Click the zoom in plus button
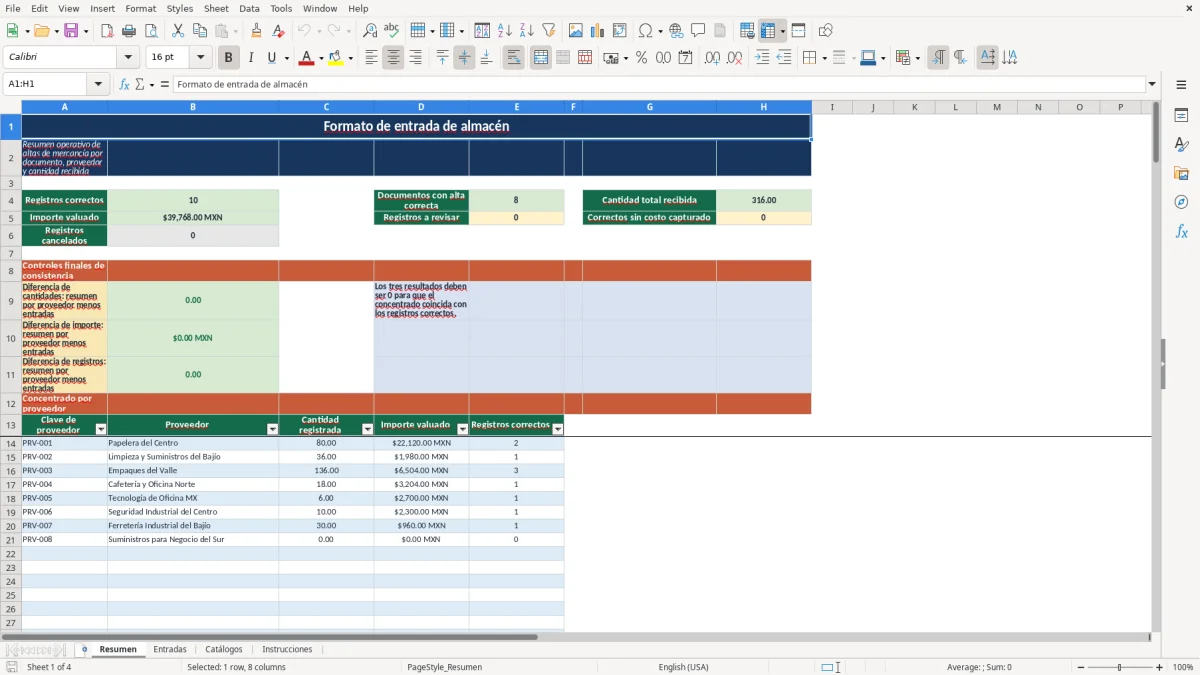Viewport: 1200px width, 675px height. 1160,667
